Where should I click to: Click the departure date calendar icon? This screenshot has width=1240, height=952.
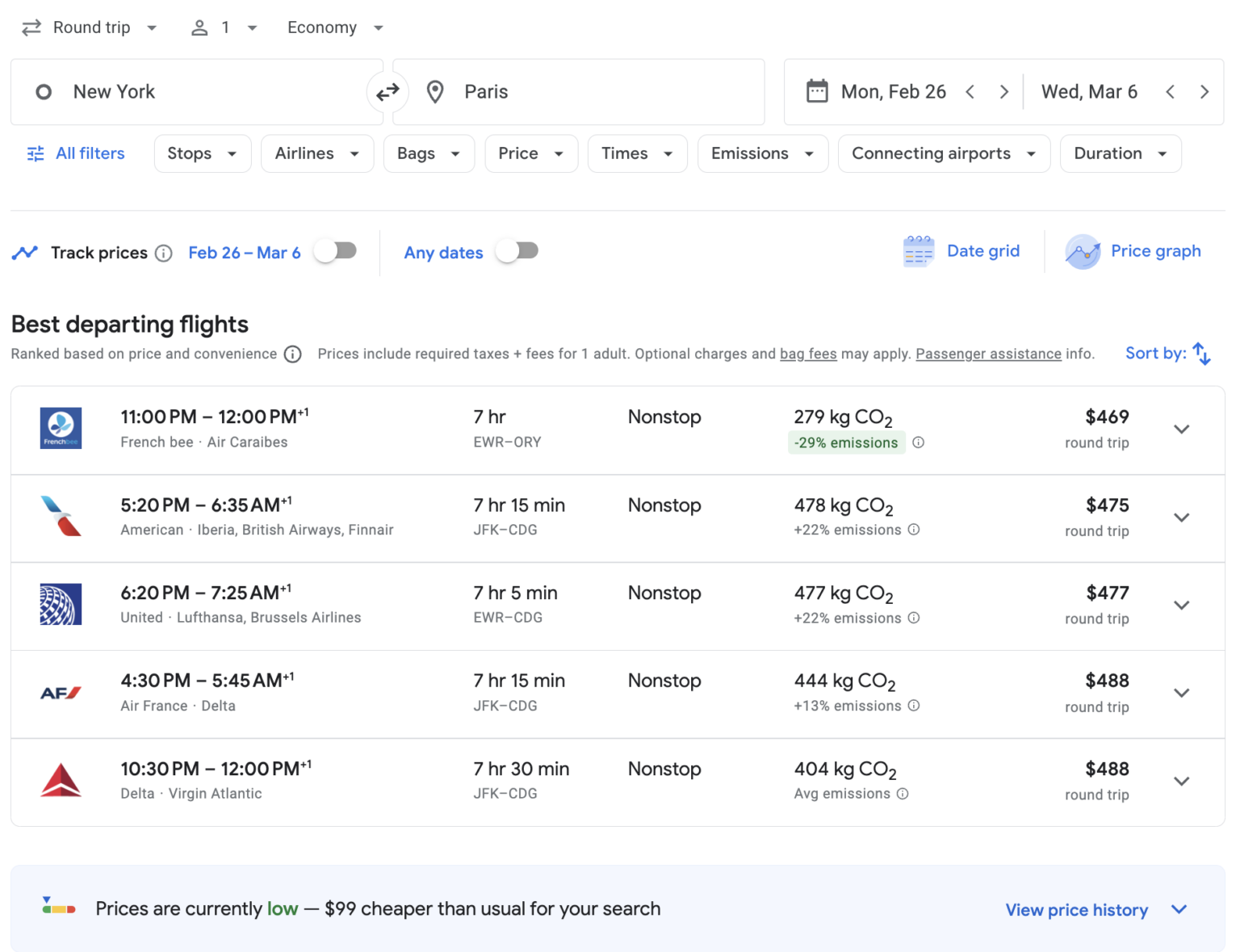(x=818, y=91)
